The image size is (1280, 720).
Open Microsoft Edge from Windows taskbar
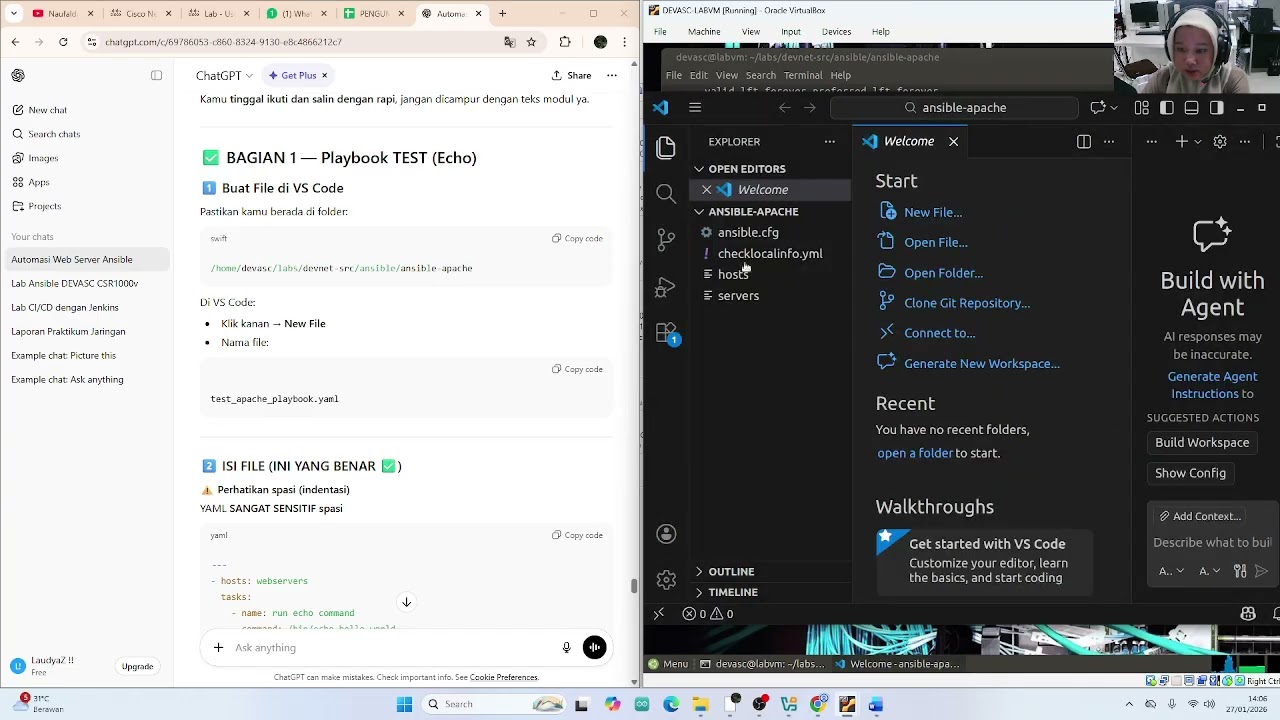pyautogui.click(x=671, y=705)
